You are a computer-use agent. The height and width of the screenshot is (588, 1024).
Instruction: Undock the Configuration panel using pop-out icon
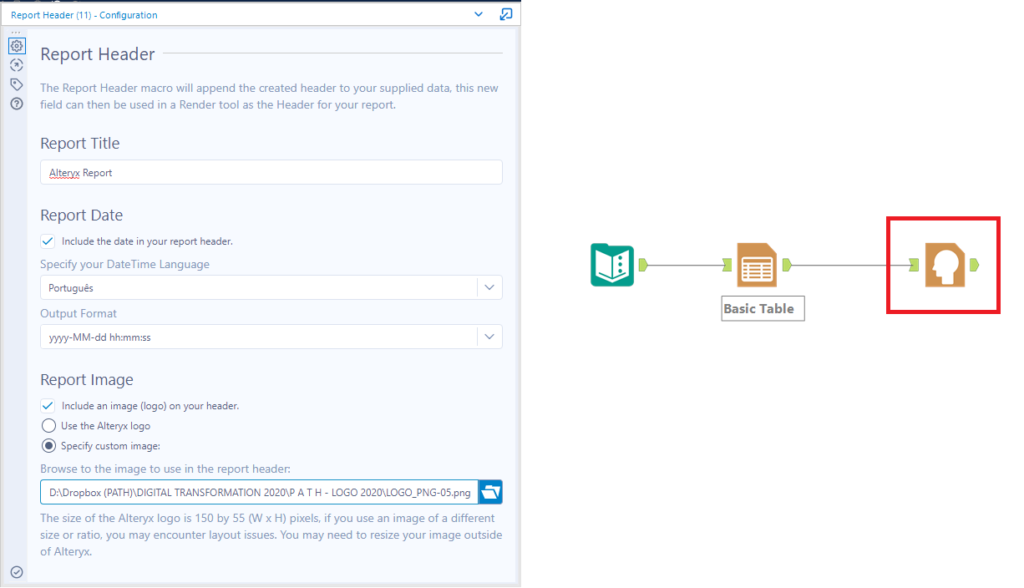click(x=505, y=14)
